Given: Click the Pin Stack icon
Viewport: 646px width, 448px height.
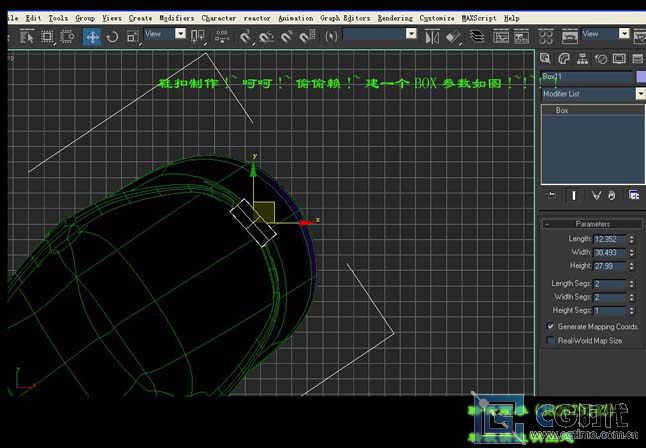Looking at the screenshot, I should (x=552, y=195).
